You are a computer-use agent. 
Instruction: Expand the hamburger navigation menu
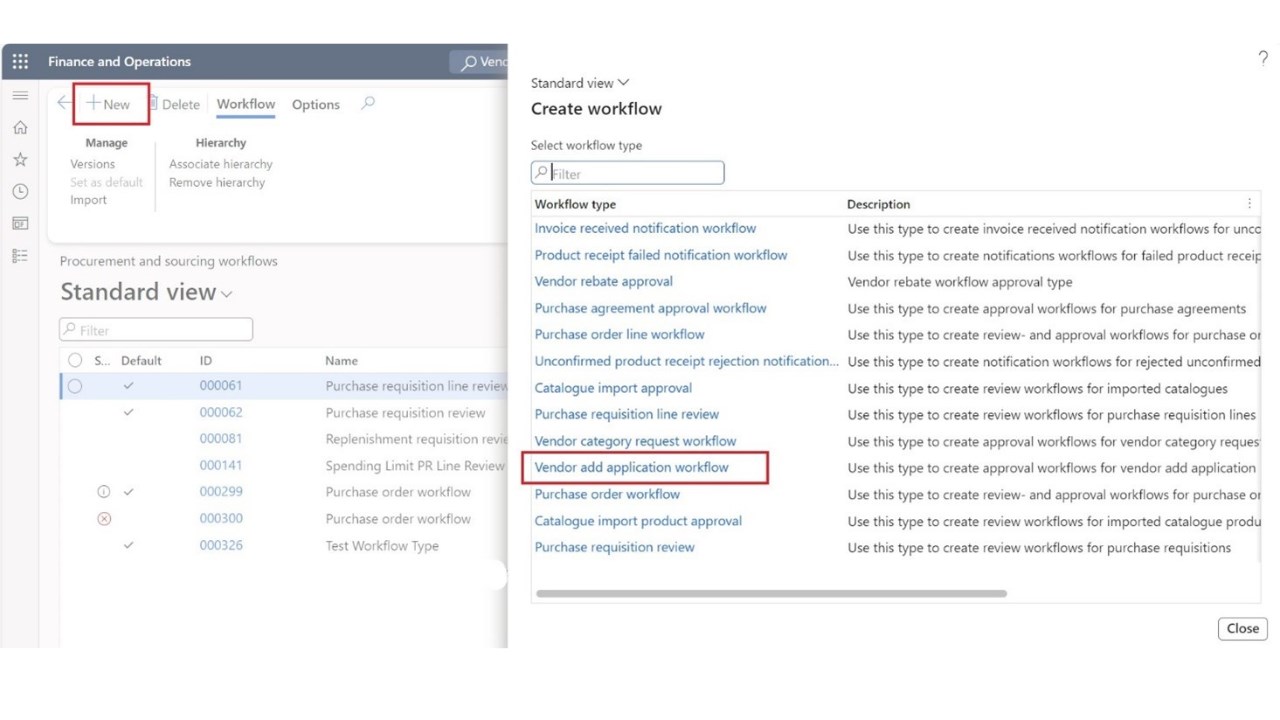tap(20, 96)
